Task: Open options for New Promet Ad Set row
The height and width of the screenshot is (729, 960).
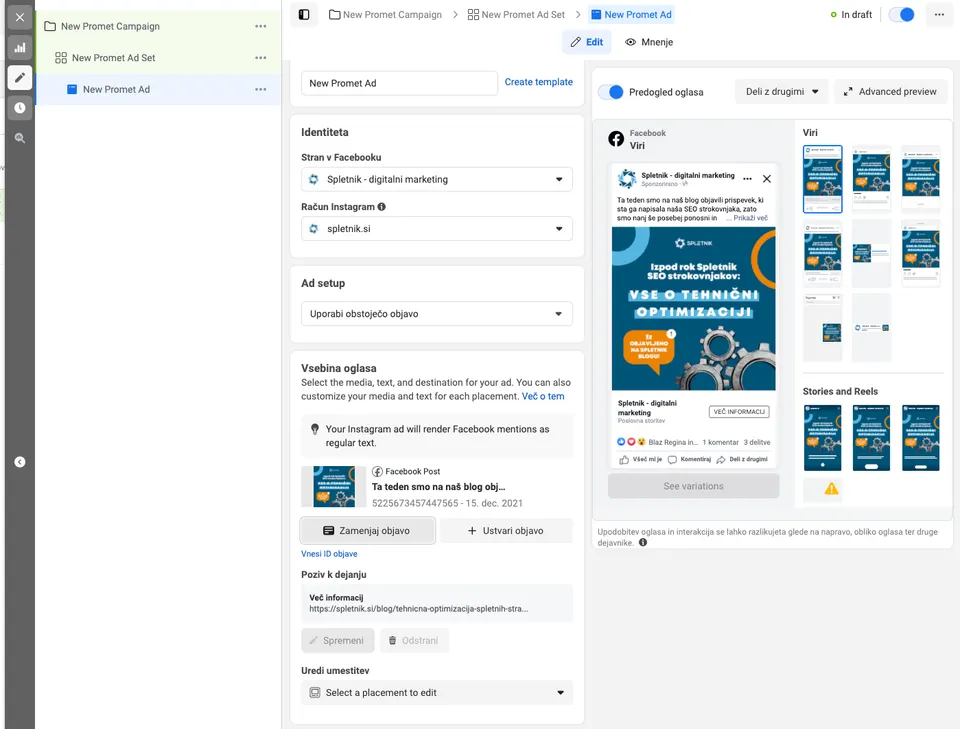Action: coord(261,58)
